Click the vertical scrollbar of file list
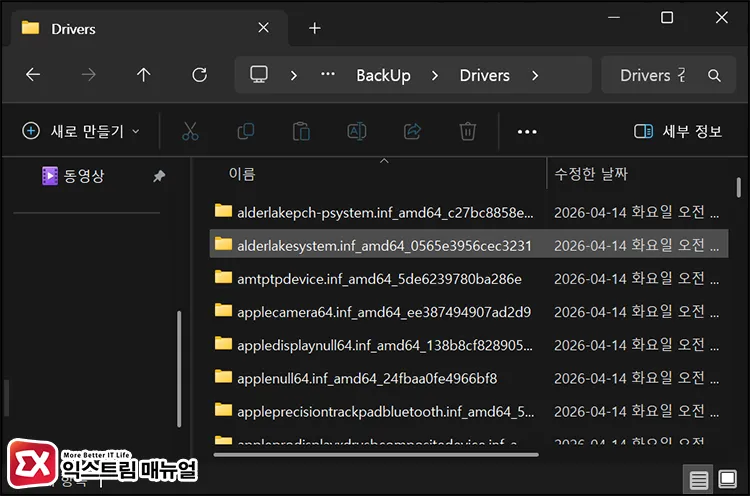This screenshot has width=750, height=496. pos(739,187)
